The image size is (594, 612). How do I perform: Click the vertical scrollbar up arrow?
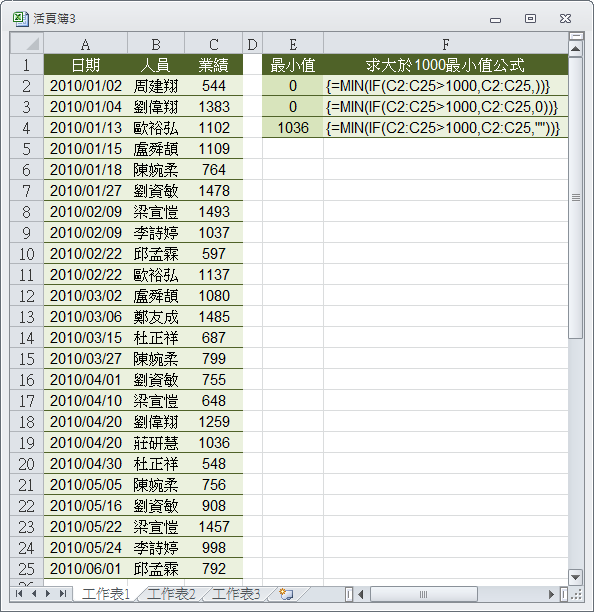coord(576,49)
